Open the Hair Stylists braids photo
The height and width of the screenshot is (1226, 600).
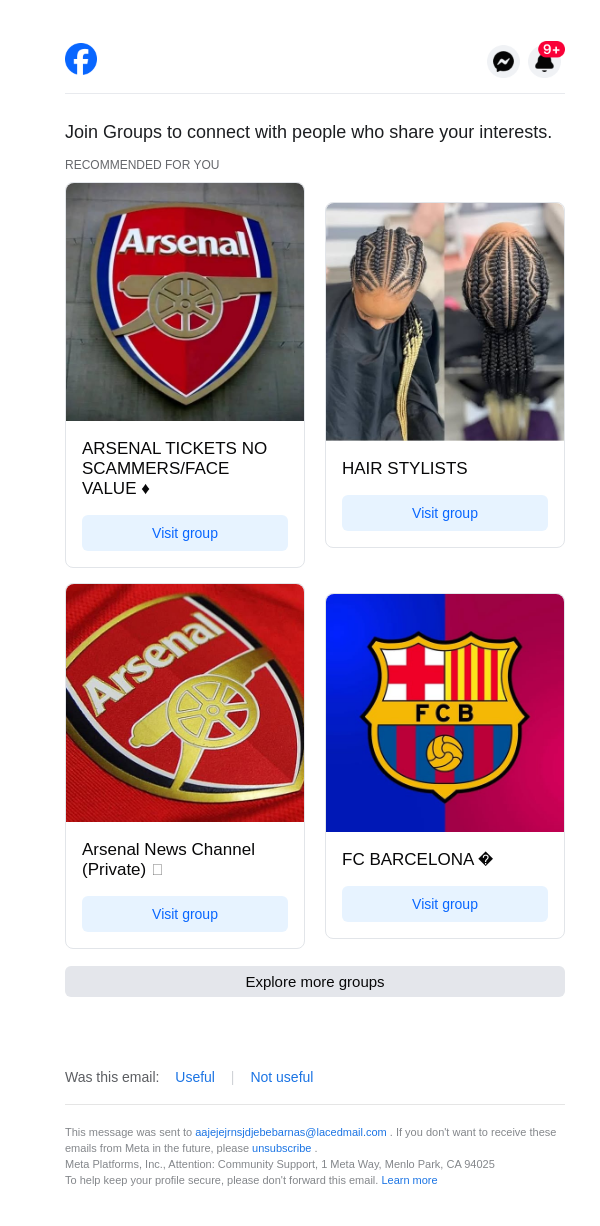point(445,322)
